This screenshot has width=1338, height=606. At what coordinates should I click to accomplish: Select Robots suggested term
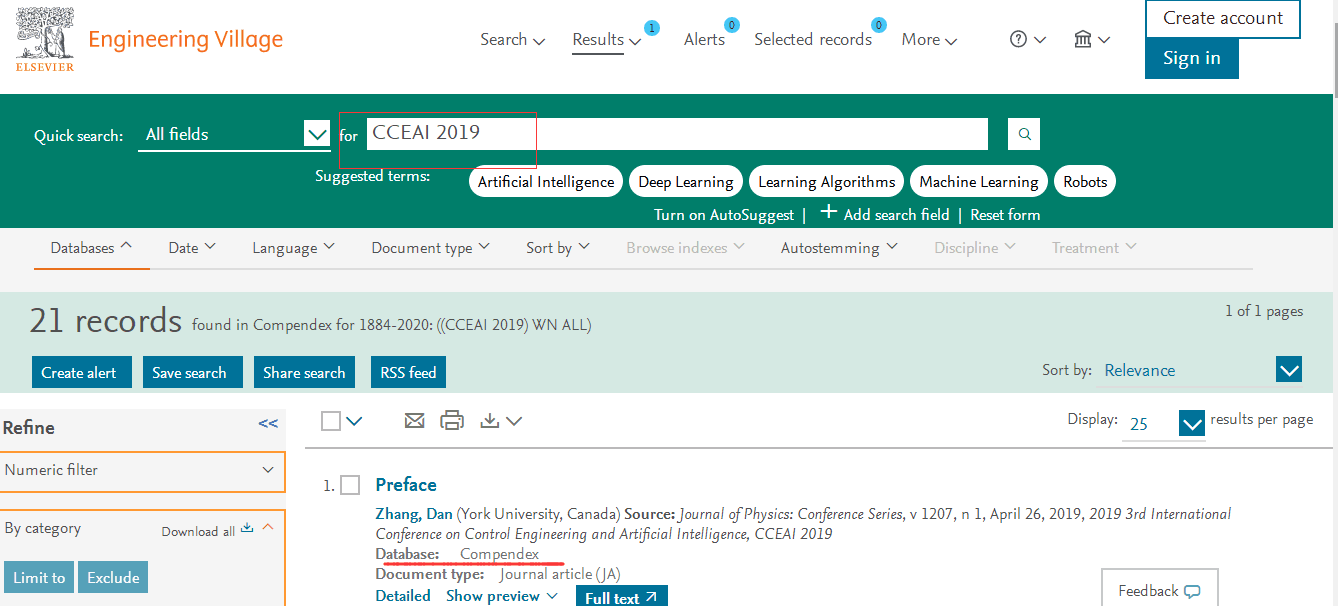[1085, 181]
